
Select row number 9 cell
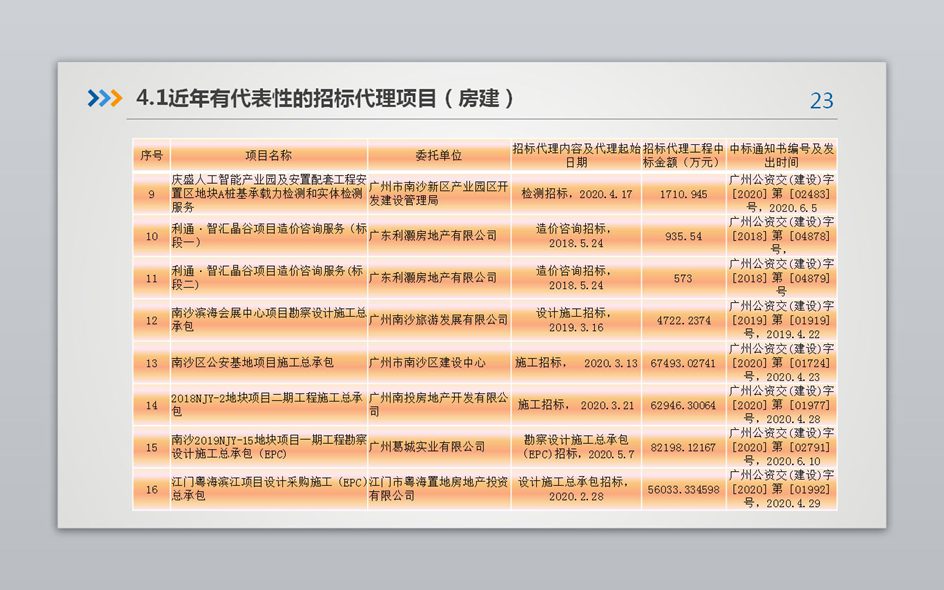point(151,194)
